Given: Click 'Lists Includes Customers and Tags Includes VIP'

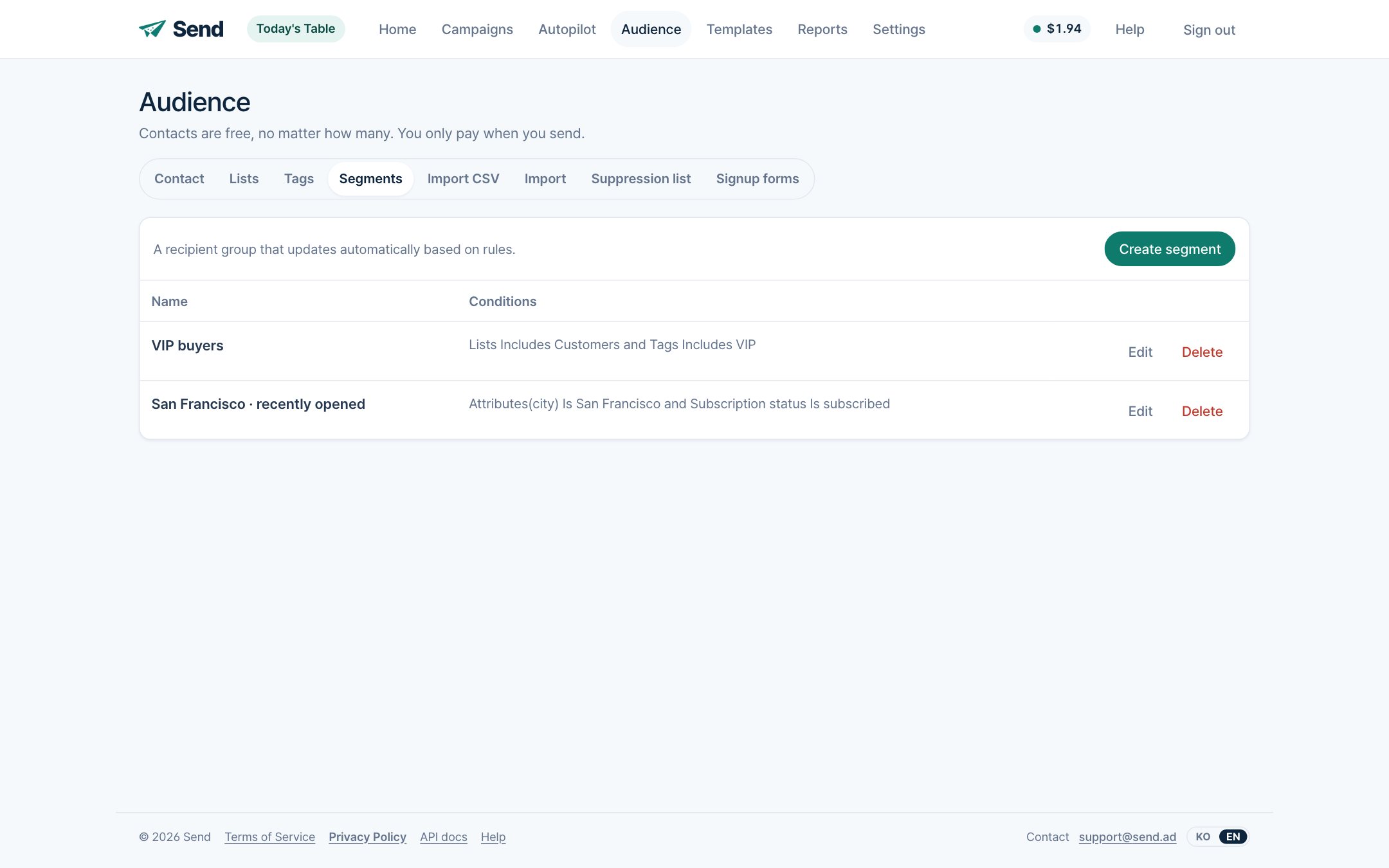Looking at the screenshot, I should tap(612, 345).
